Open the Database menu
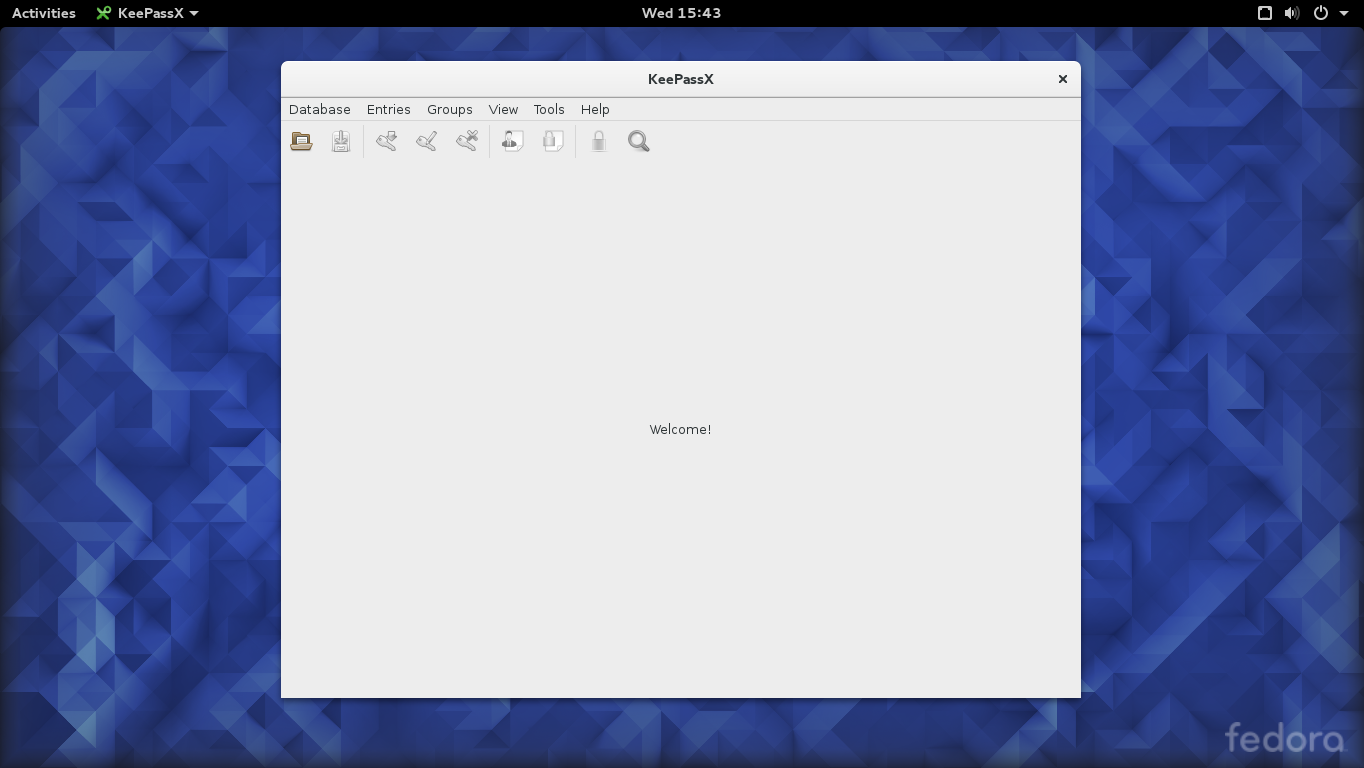The height and width of the screenshot is (768, 1364). (x=320, y=109)
